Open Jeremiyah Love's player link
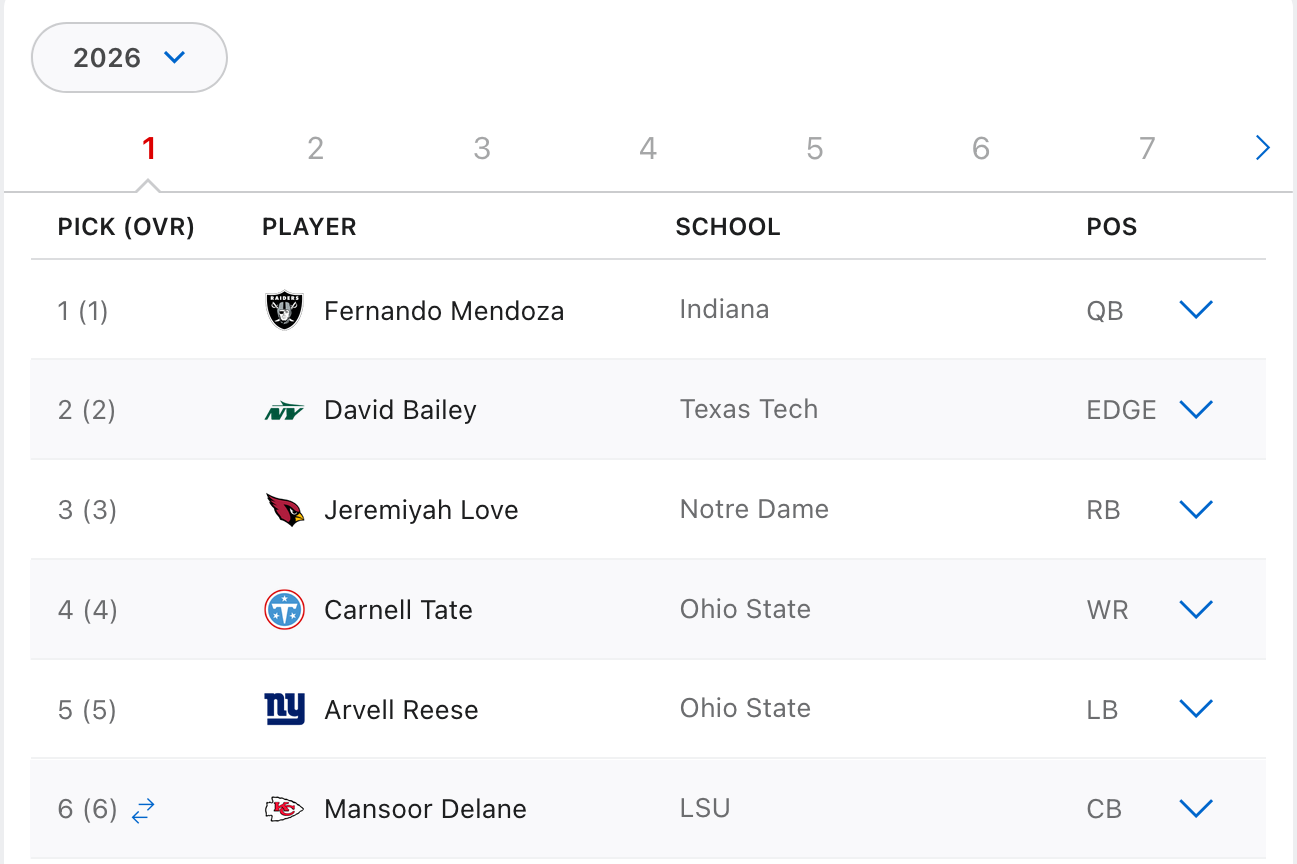The image size is (1297, 864). click(x=421, y=510)
